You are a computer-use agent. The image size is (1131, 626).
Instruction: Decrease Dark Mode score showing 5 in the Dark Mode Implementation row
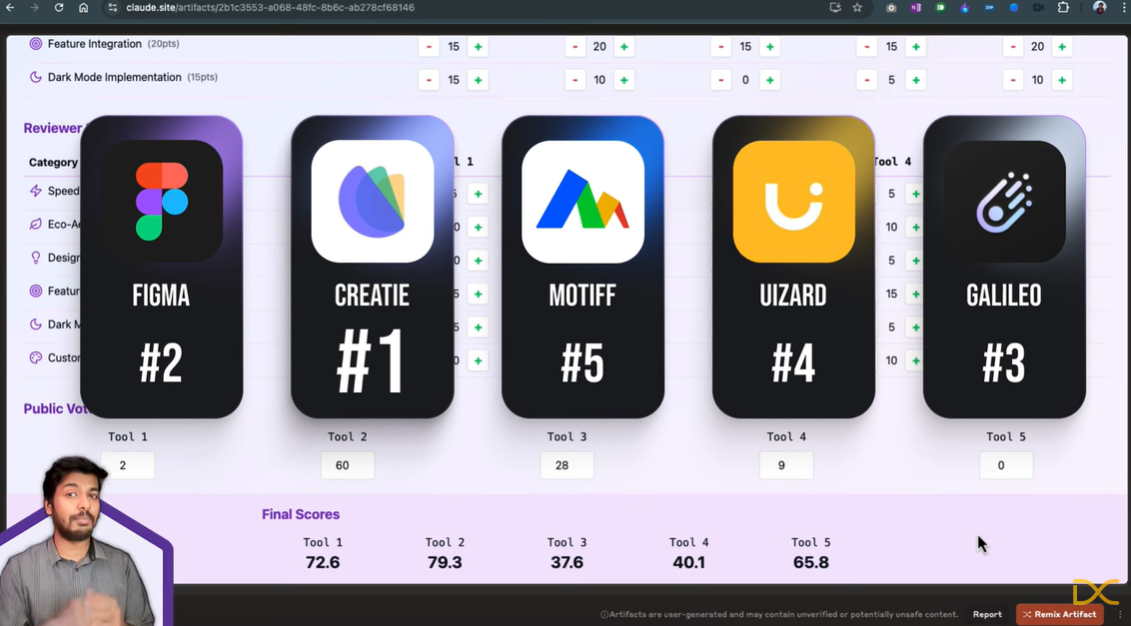867,80
